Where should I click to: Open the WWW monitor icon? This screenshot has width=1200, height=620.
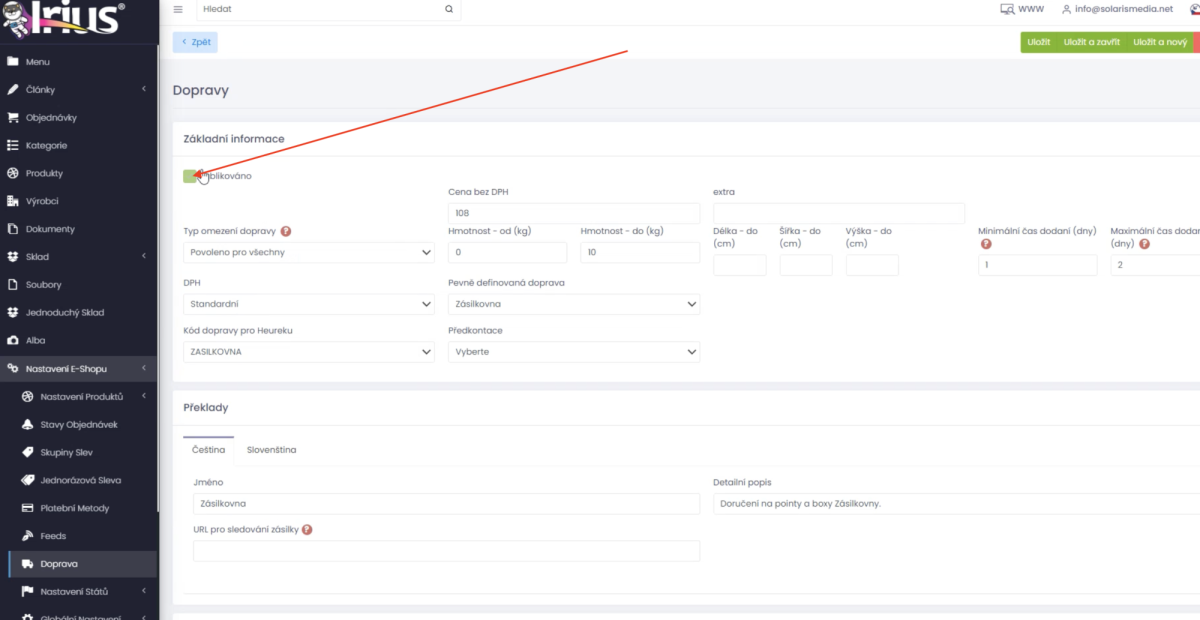click(1007, 9)
